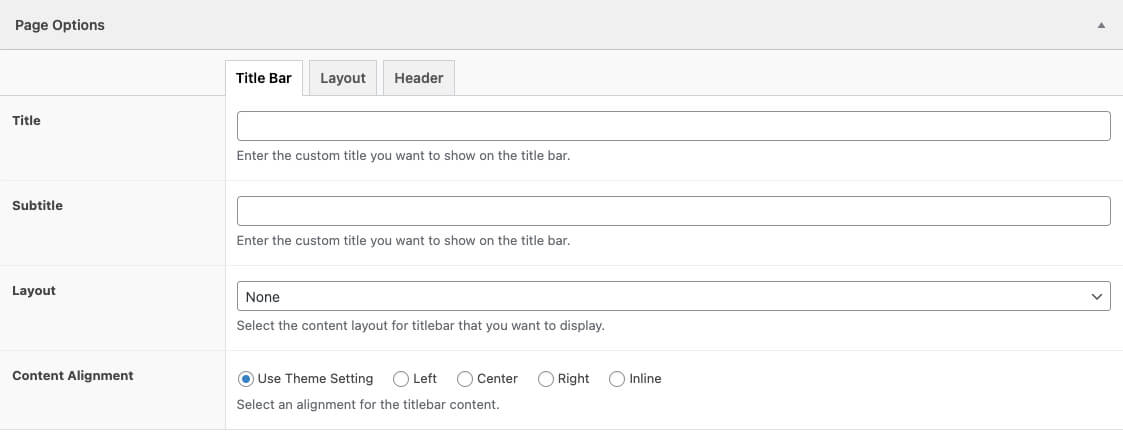Open the Header tab
This screenshot has width=1123, height=434.
pyautogui.click(x=419, y=78)
